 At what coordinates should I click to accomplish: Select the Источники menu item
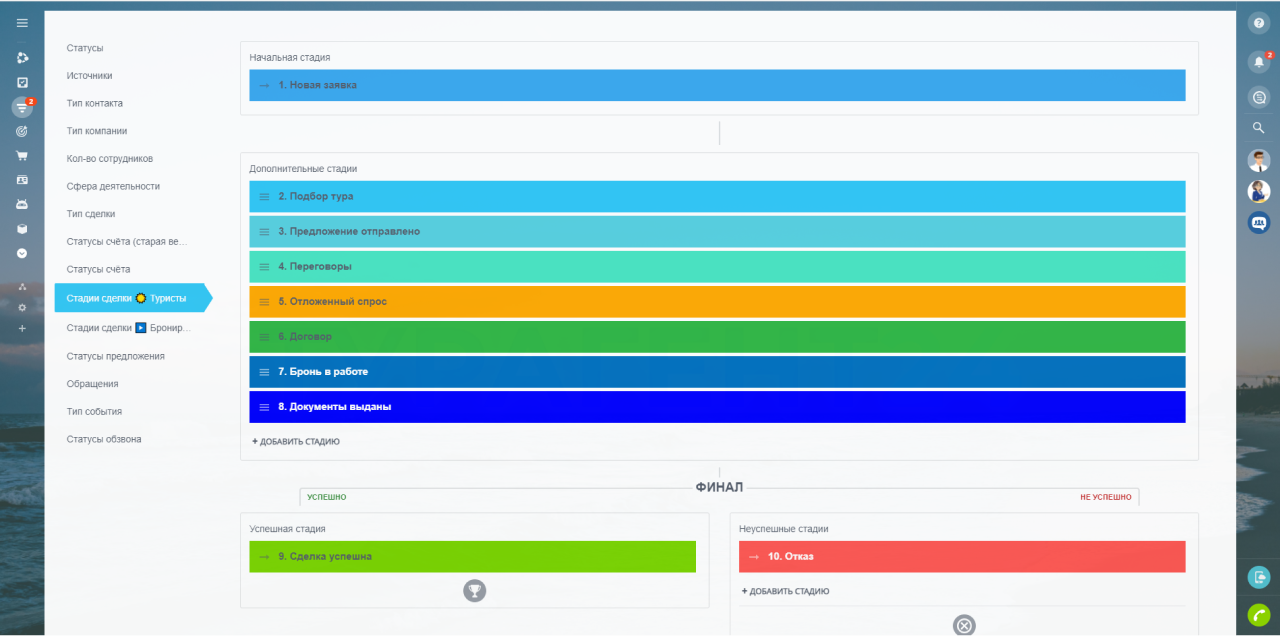[x=89, y=75]
